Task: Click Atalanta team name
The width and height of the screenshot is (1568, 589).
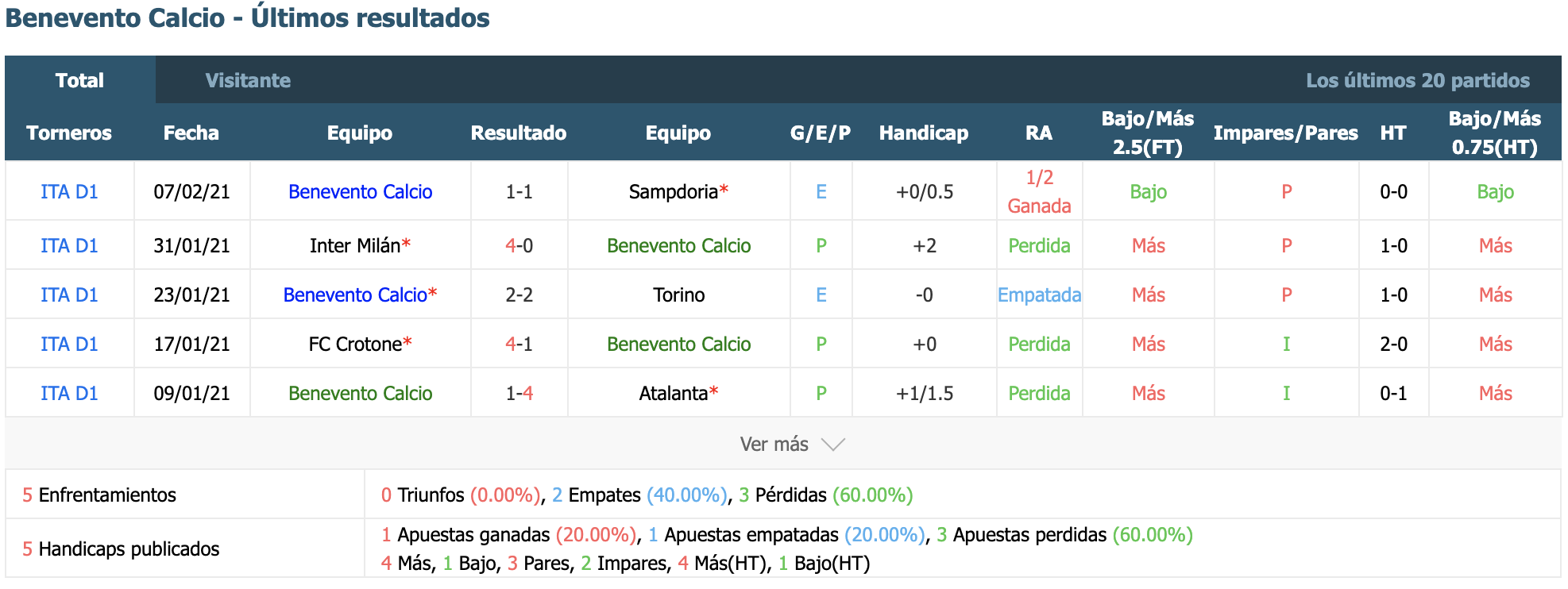Action: (674, 394)
